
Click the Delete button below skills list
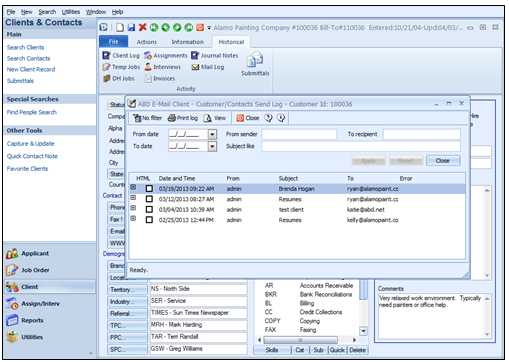click(x=358, y=350)
